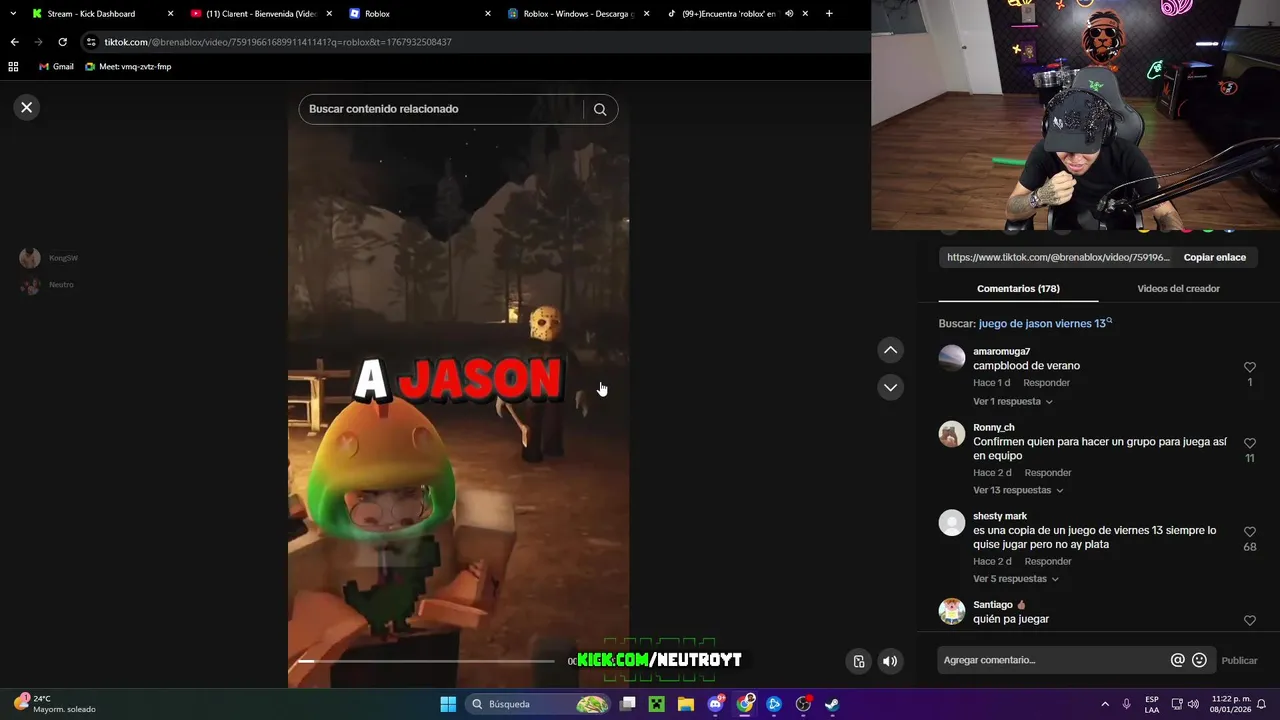The height and width of the screenshot is (720, 1280).
Task: Click the tiktok.com URL address bar
Action: click(278, 42)
